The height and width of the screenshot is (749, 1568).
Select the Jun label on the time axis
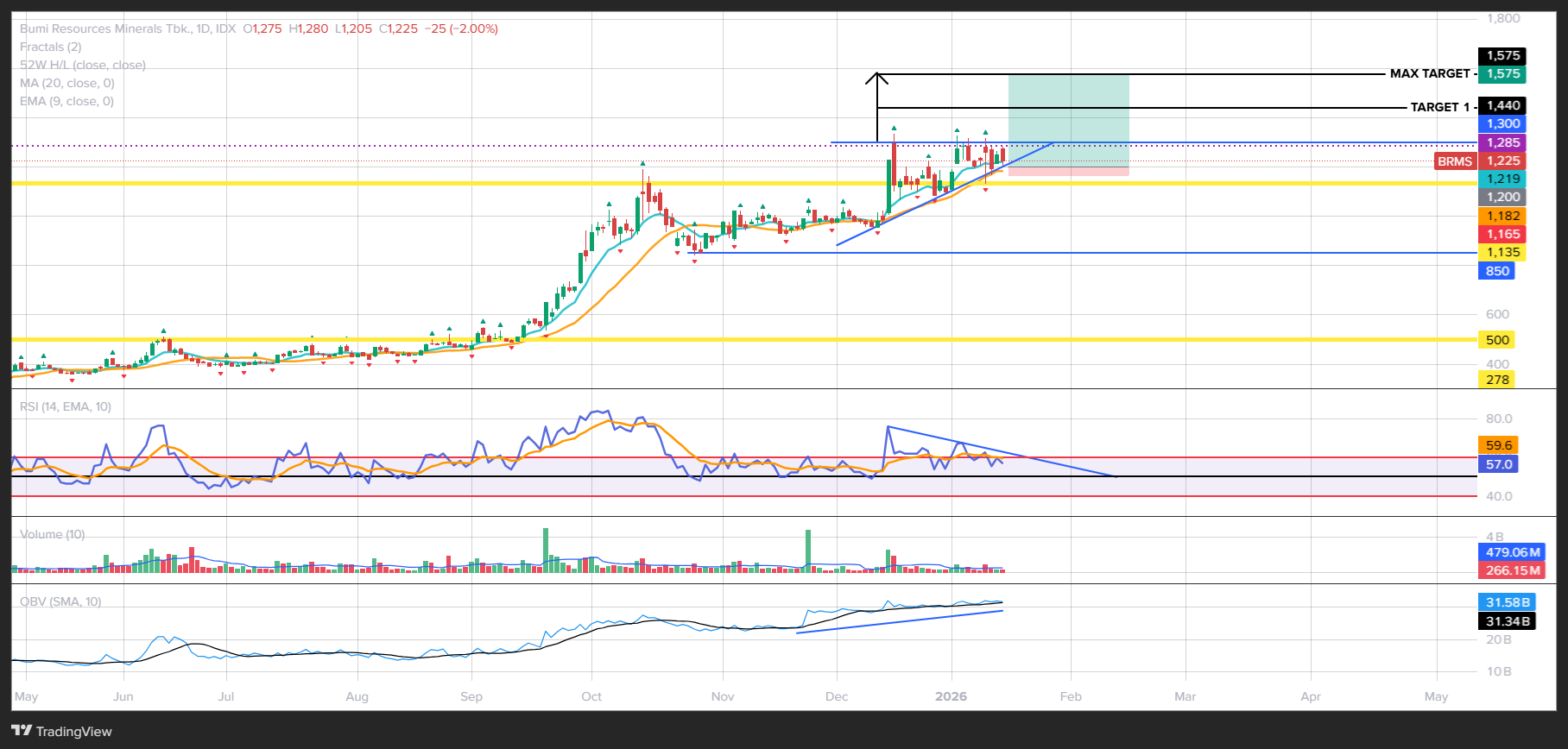coord(123,696)
